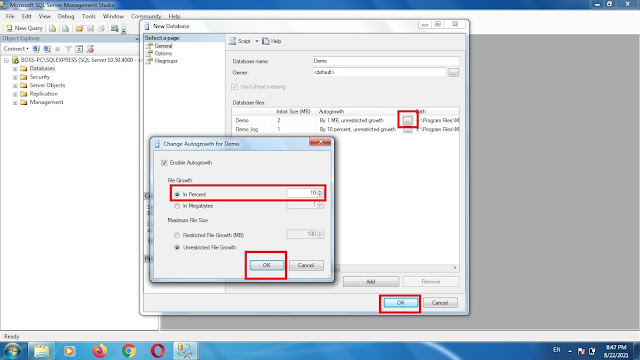The width and height of the screenshot is (640, 360).
Task: Click the Save icon in the main toolbar
Action: [91, 28]
